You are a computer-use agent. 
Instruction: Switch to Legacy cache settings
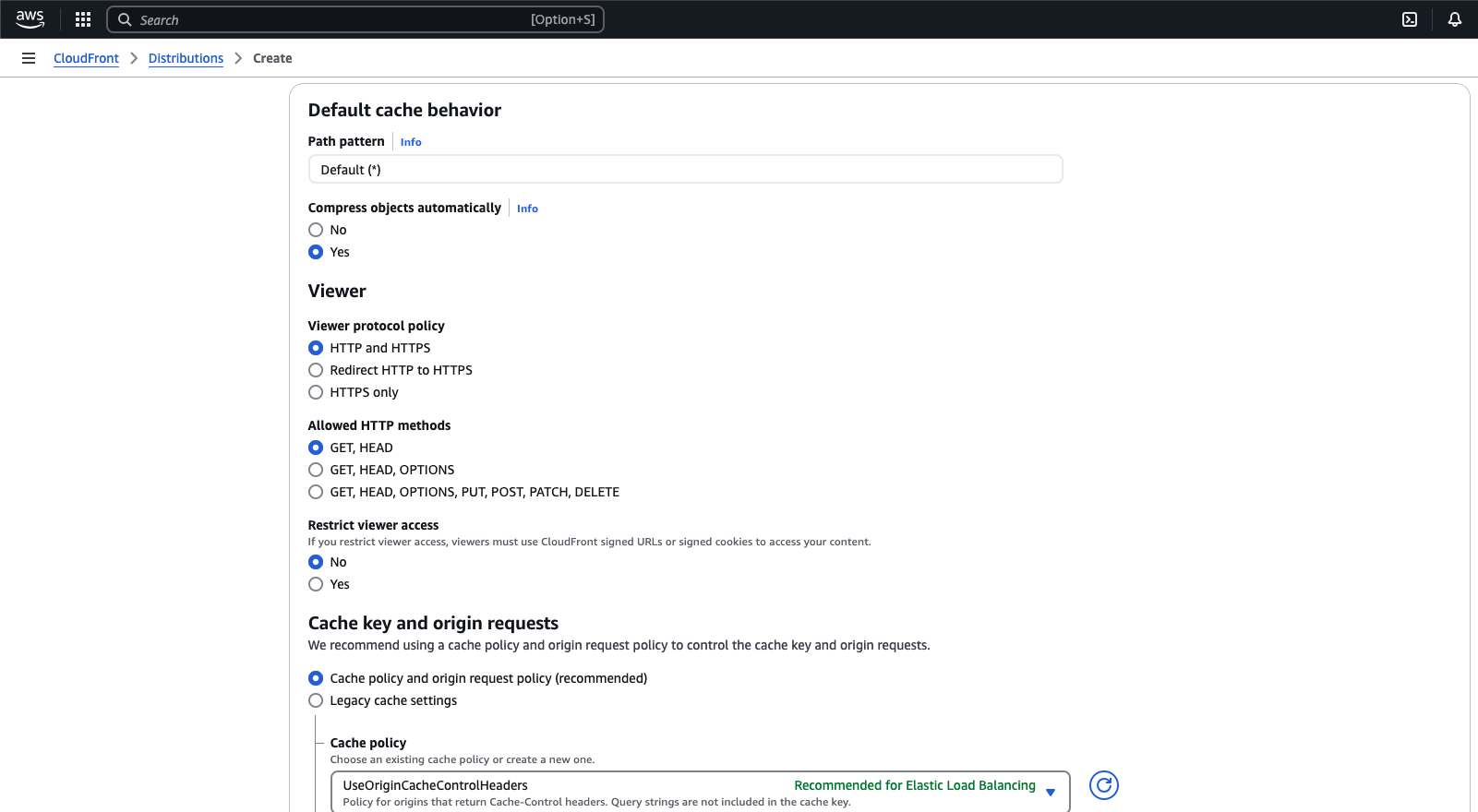(316, 700)
